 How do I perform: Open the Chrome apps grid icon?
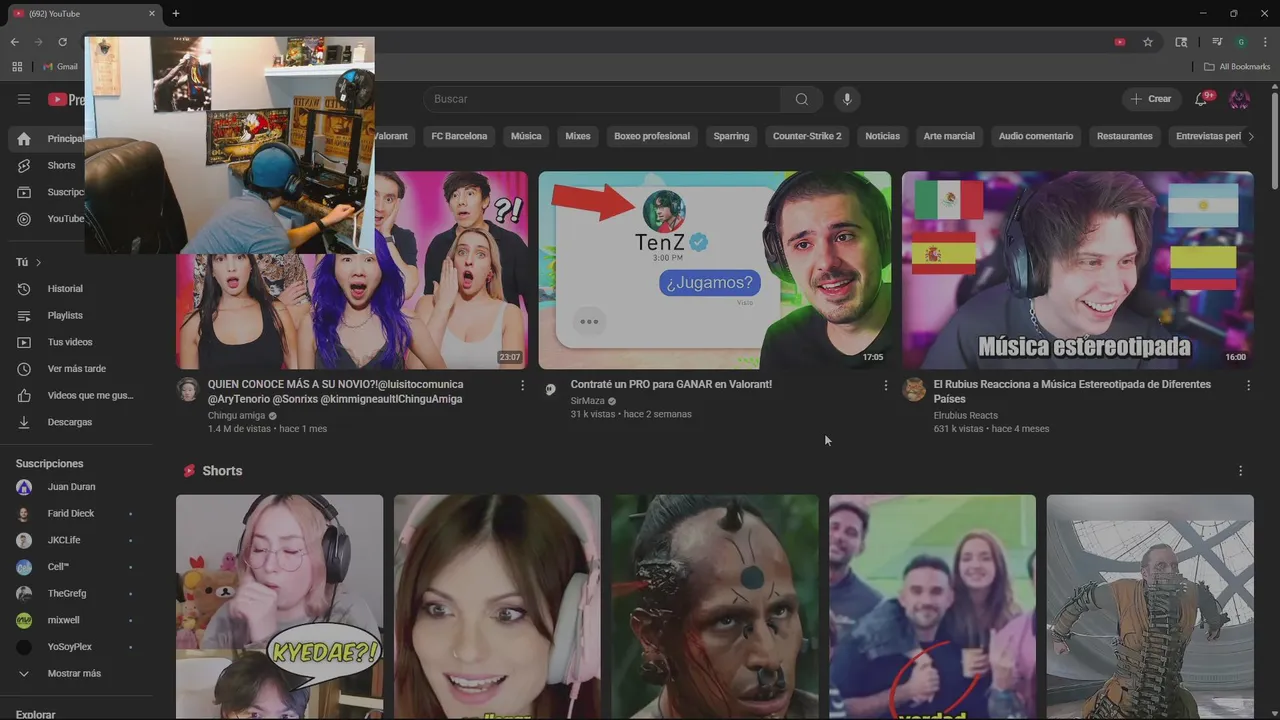point(17,67)
